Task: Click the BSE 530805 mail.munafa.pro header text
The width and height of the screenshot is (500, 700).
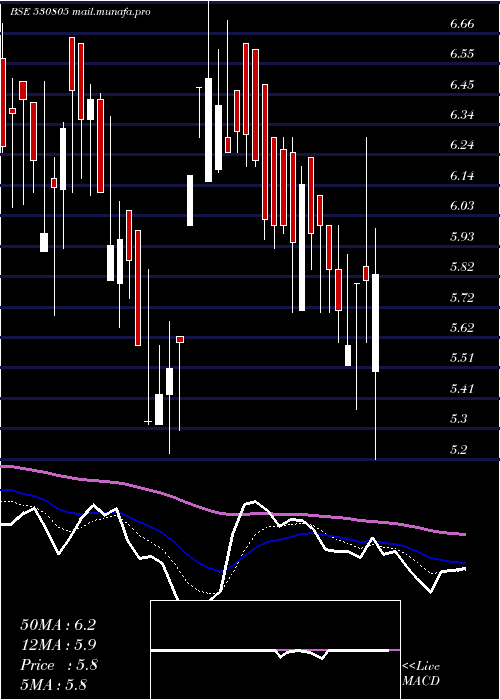Action: point(80,12)
